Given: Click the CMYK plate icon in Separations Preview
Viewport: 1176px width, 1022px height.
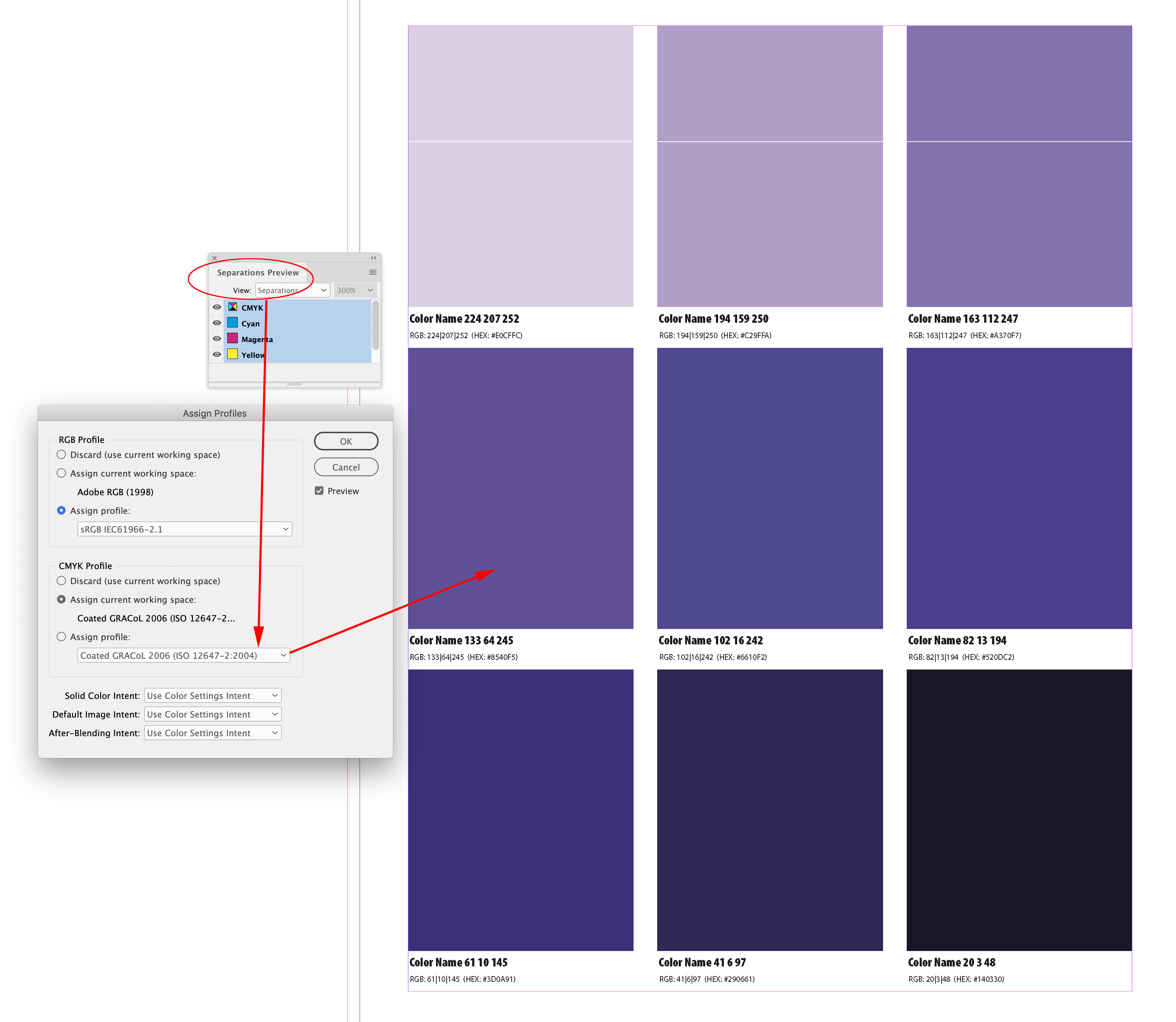Looking at the screenshot, I should [x=233, y=307].
